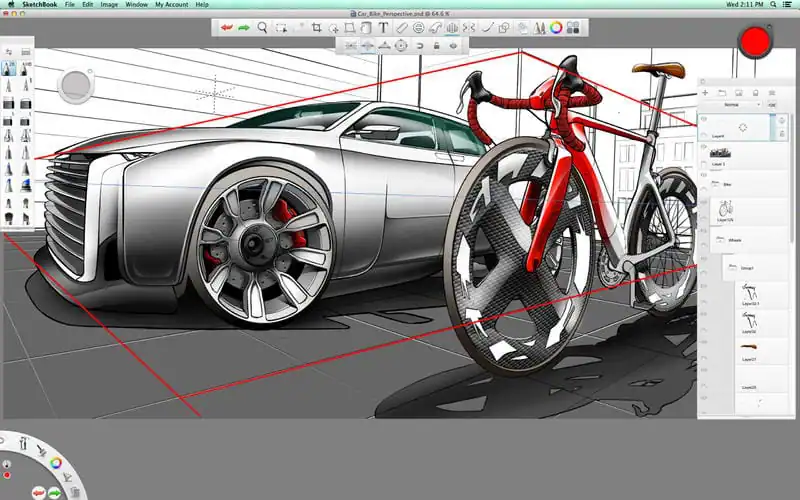The image size is (800, 500).
Task: Open the Copic color library icon
Action: click(573, 28)
